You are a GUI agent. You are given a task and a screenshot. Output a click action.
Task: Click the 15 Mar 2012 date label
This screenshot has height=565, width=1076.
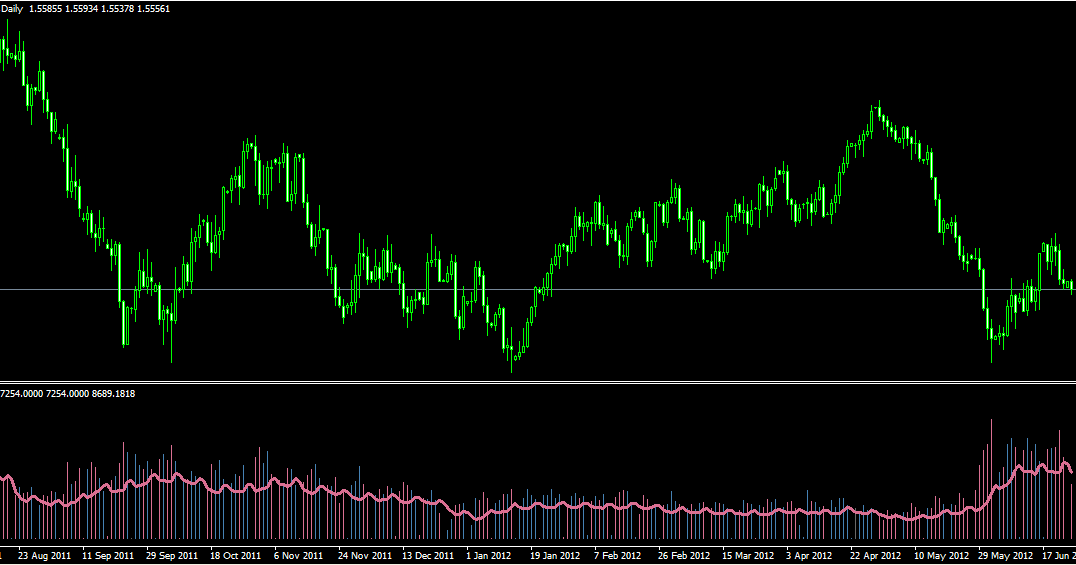click(747, 555)
